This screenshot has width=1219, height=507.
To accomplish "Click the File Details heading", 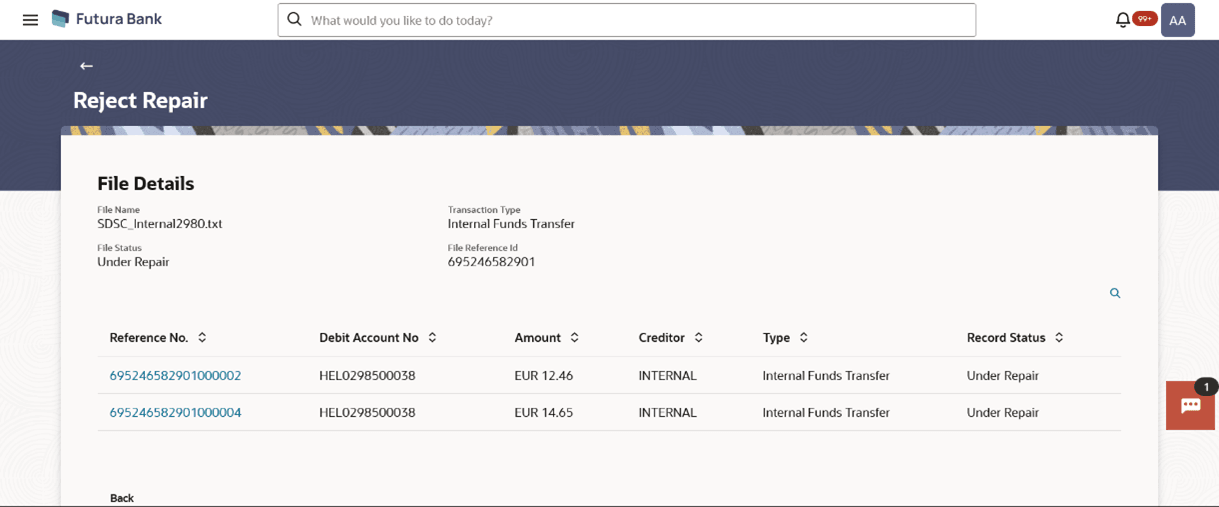I will click(146, 184).
